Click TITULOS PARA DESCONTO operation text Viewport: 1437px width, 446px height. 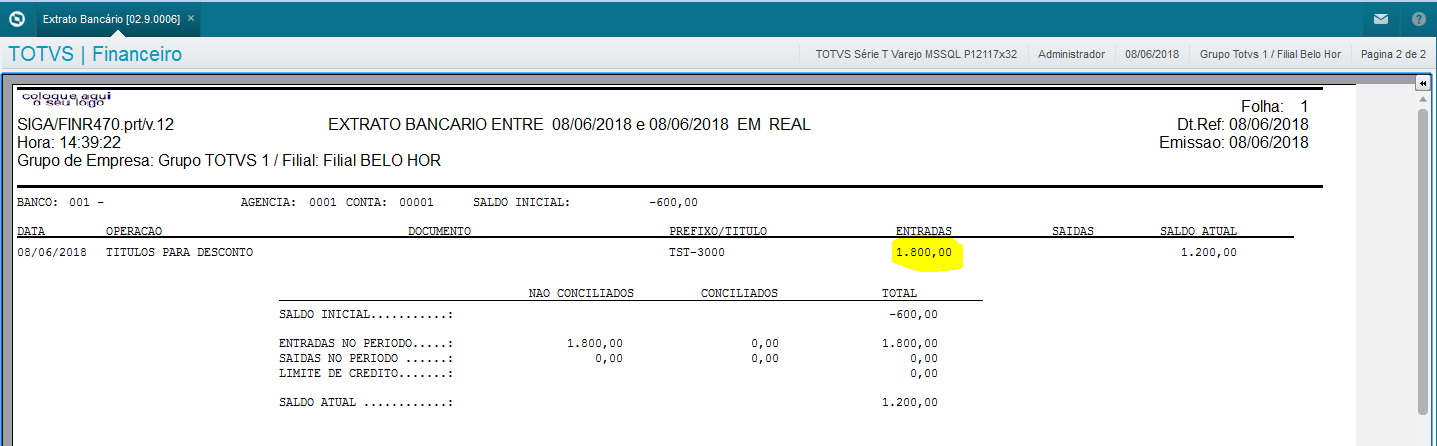coord(179,252)
